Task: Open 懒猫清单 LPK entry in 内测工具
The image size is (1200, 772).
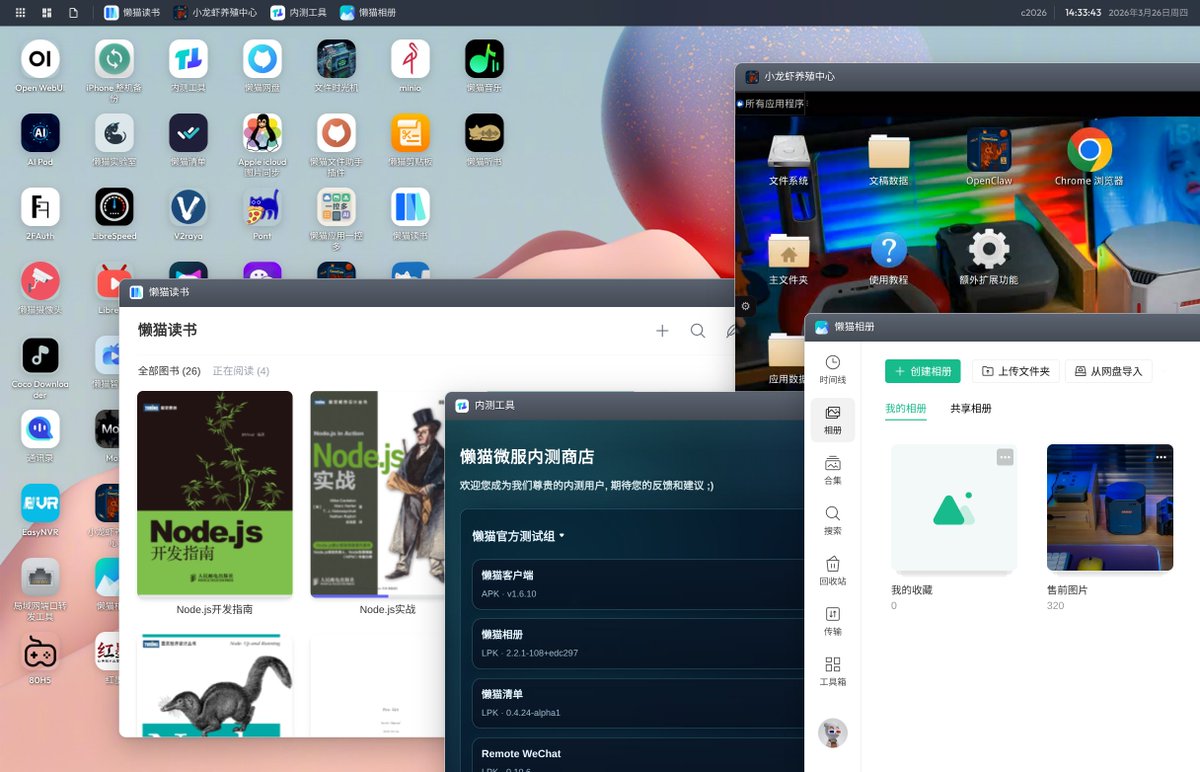Action: 640,703
